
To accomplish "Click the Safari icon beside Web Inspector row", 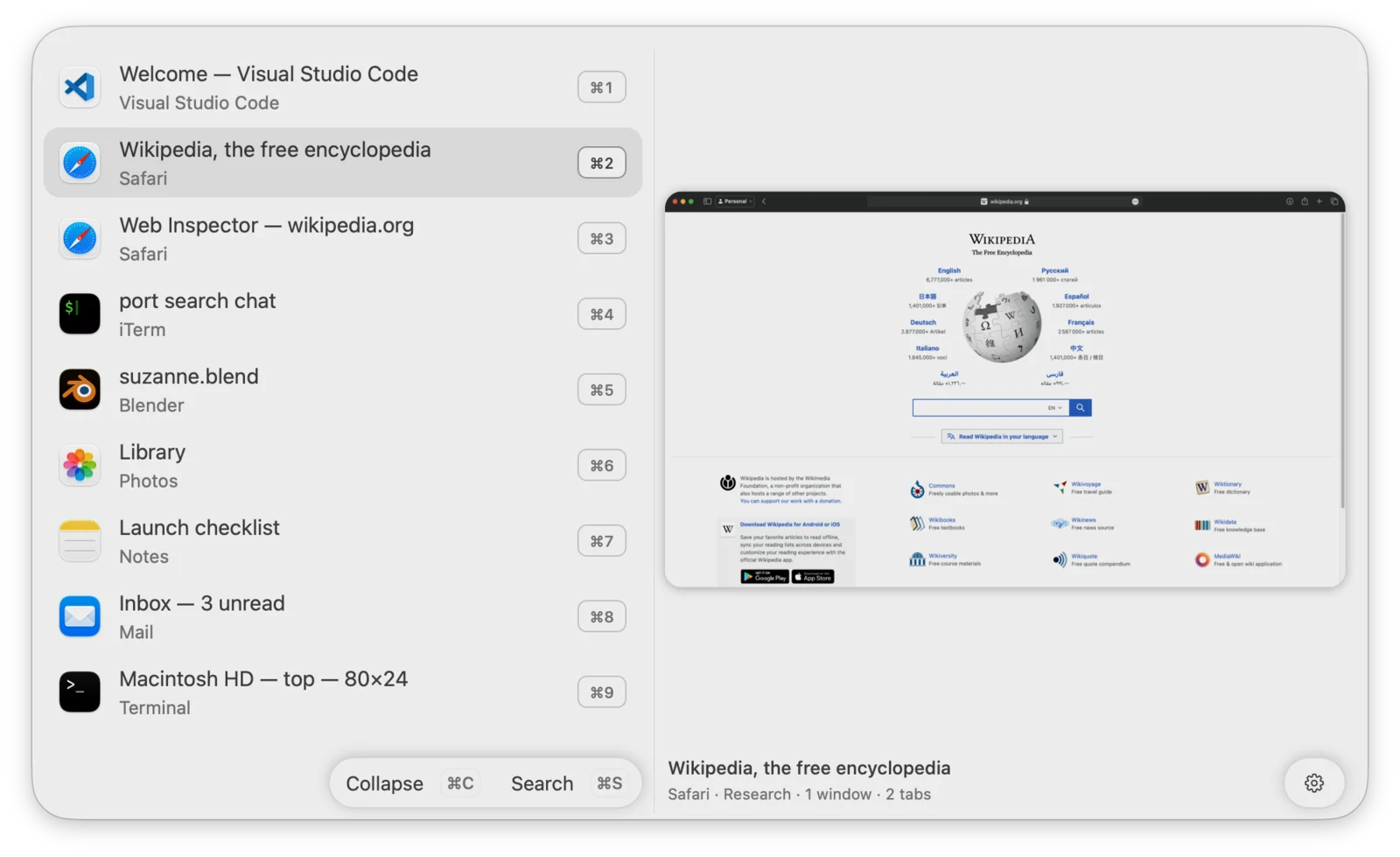I will (80, 238).
